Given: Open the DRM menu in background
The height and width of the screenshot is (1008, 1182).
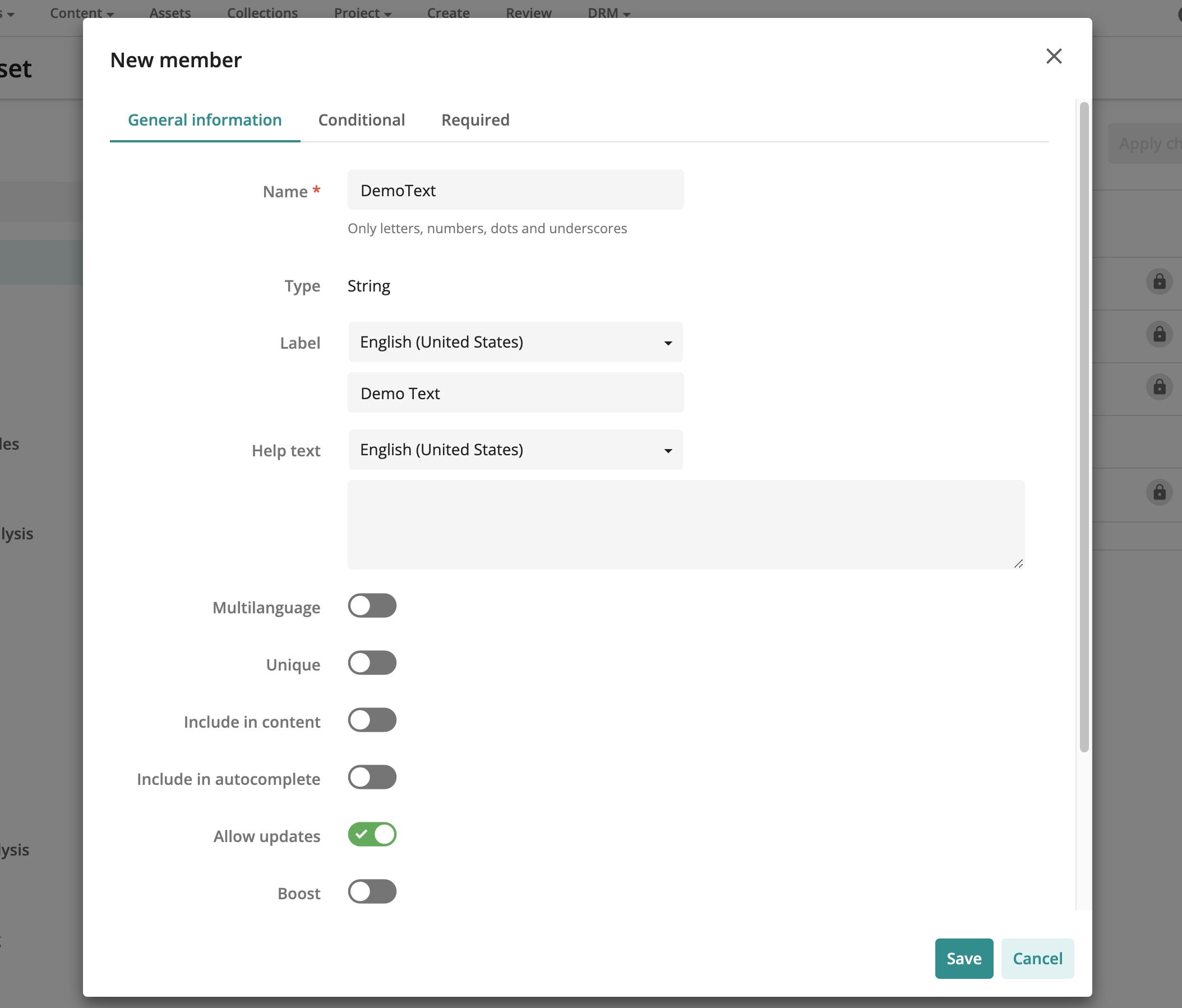Looking at the screenshot, I should [610, 12].
